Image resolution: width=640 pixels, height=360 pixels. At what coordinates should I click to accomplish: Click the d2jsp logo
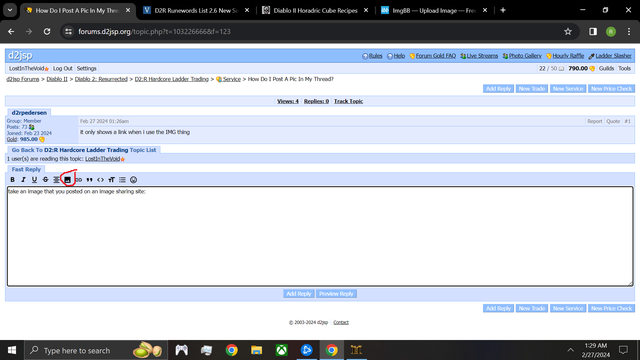point(20,56)
